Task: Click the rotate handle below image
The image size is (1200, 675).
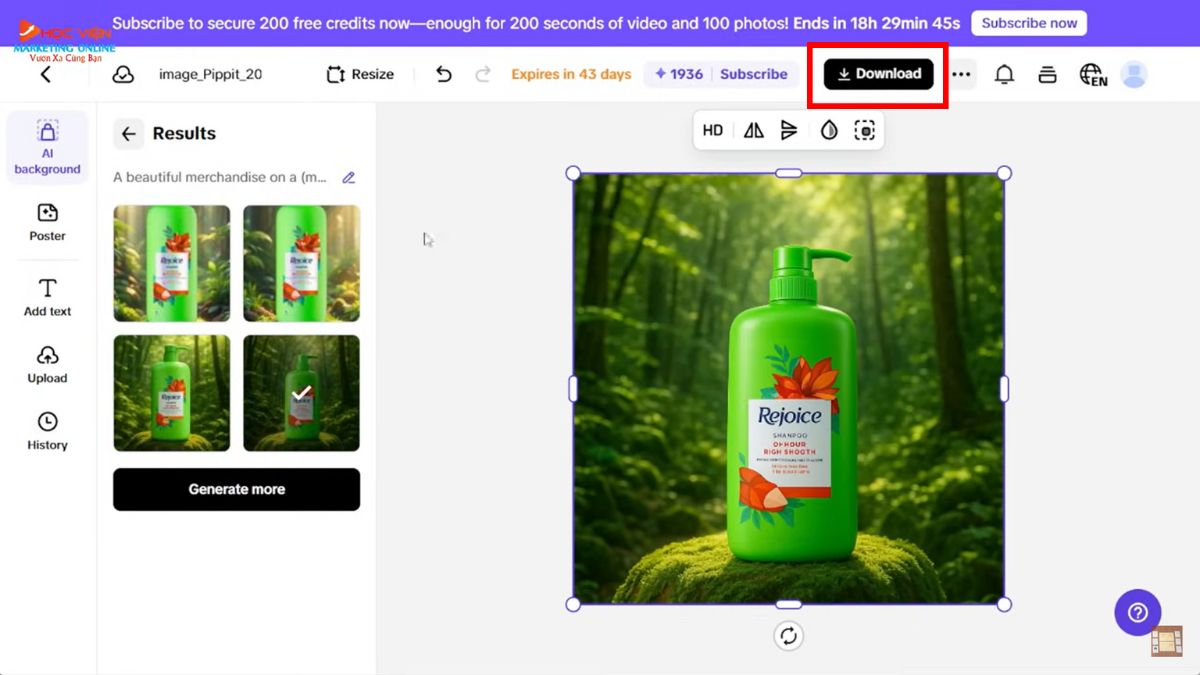Action: tap(789, 636)
